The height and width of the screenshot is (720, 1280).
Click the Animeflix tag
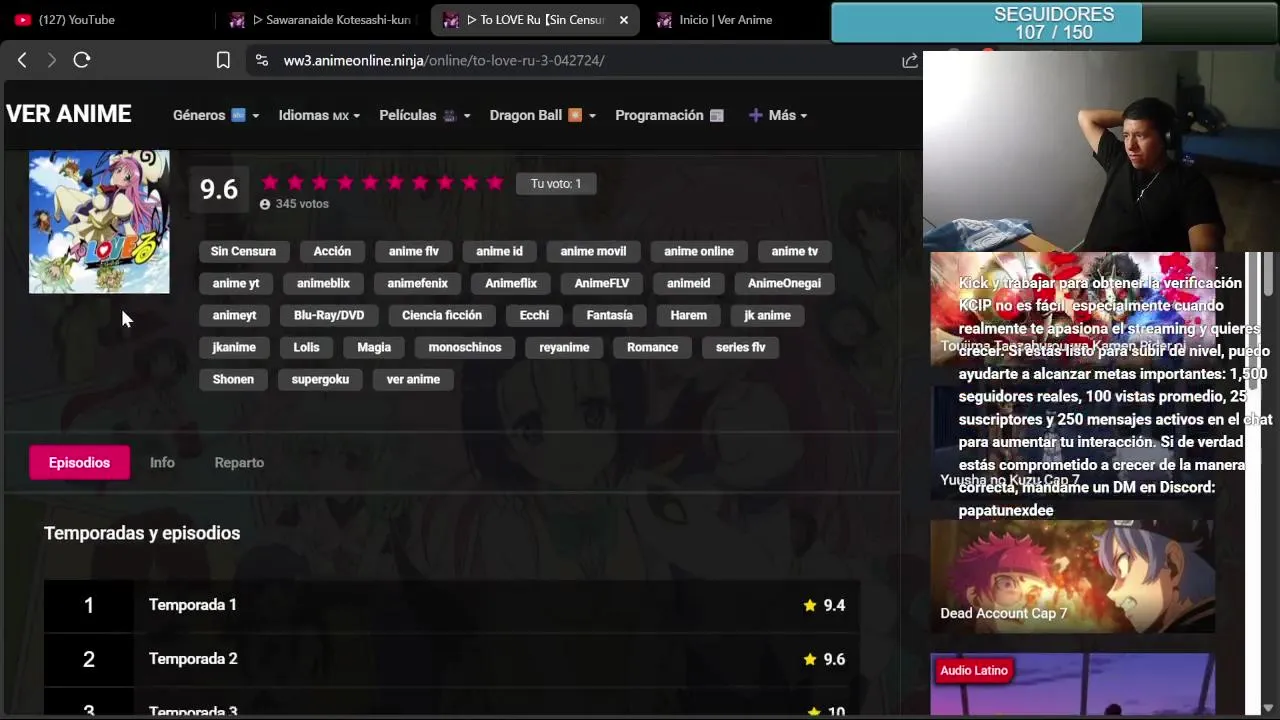pyautogui.click(x=511, y=283)
